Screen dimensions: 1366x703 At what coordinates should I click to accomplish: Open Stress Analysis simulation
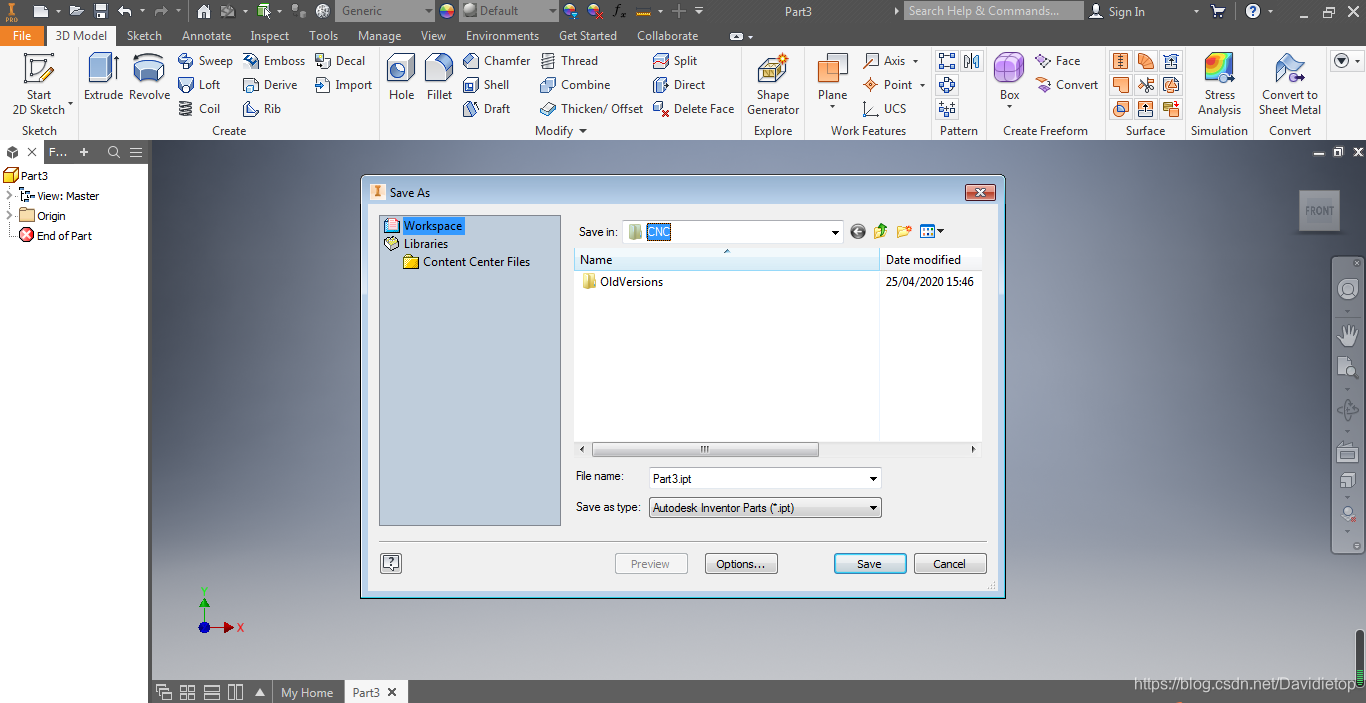[1220, 85]
